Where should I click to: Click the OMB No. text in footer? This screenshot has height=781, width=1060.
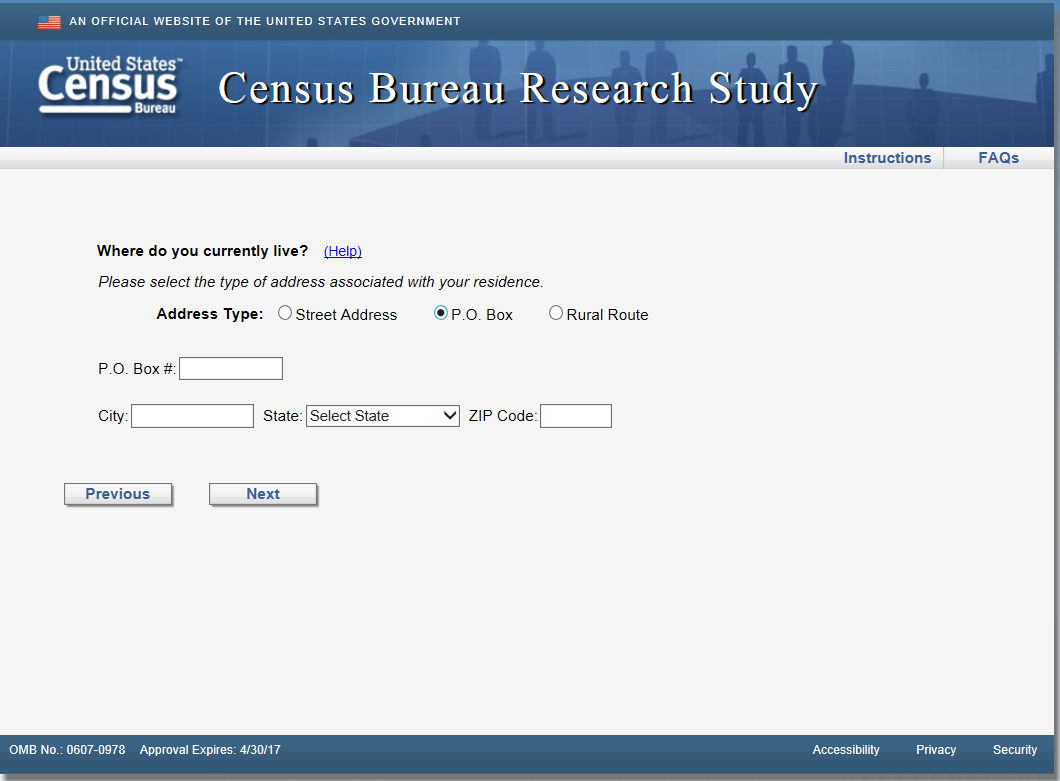(67, 750)
